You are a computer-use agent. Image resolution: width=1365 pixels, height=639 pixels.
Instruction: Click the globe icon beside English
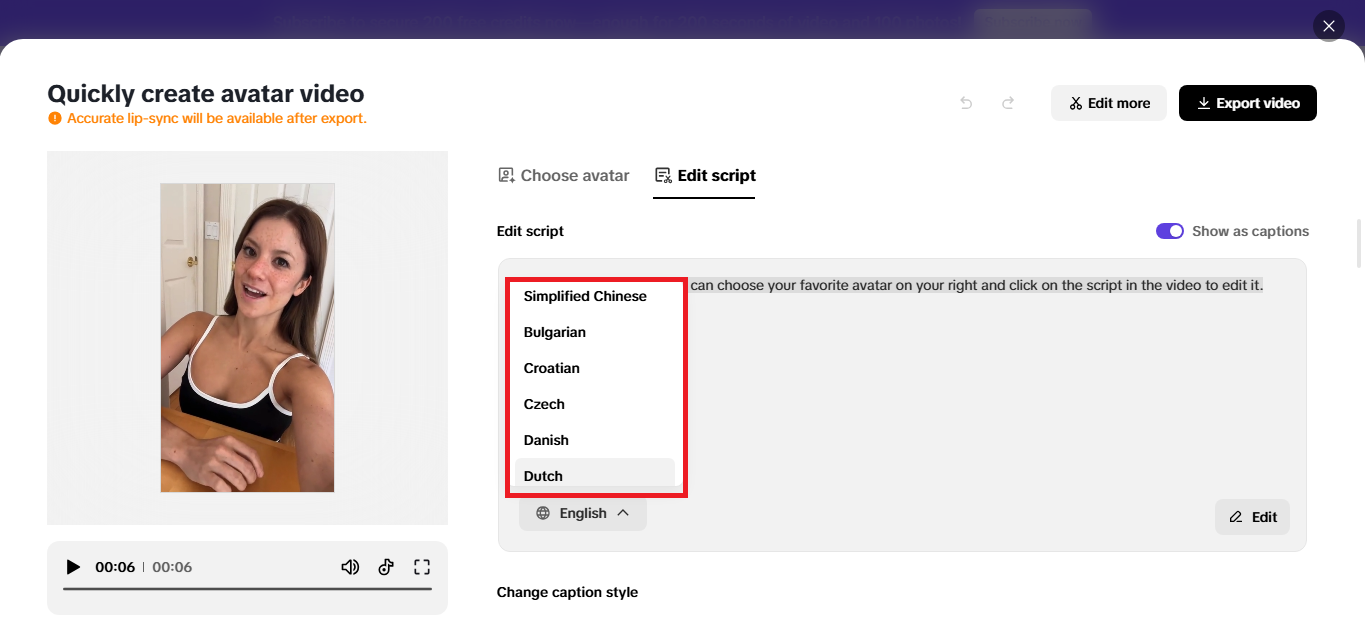point(543,513)
